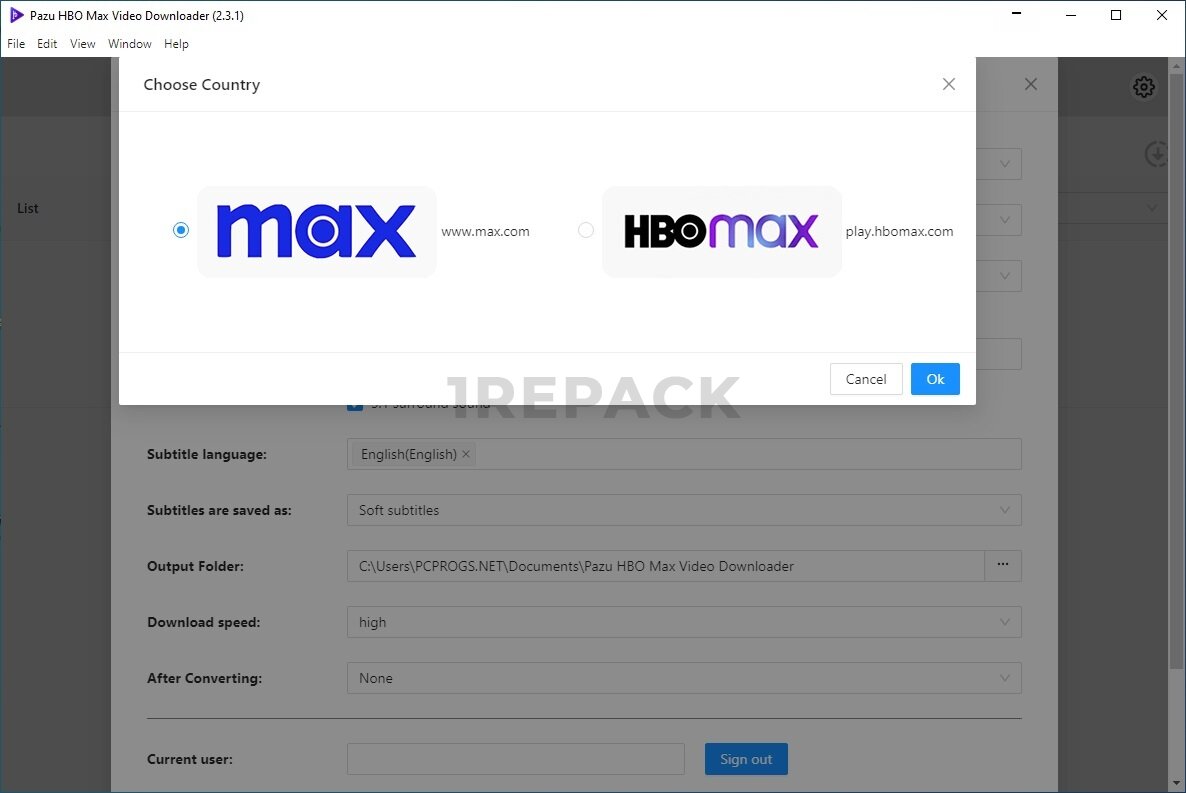Expand the After Converting dropdown

(683, 678)
